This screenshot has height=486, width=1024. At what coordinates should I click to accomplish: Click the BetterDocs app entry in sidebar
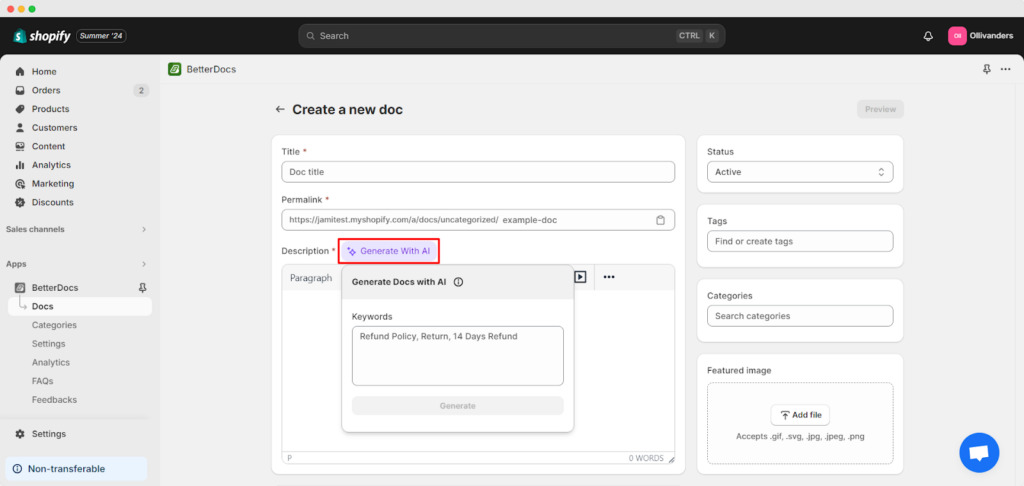[x=55, y=287]
